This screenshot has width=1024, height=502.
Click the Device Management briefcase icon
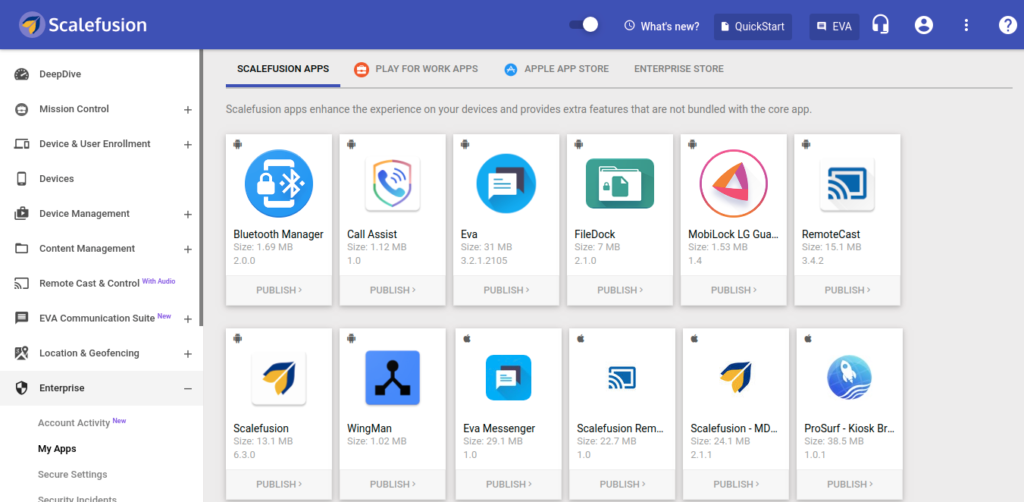[x=22, y=213]
